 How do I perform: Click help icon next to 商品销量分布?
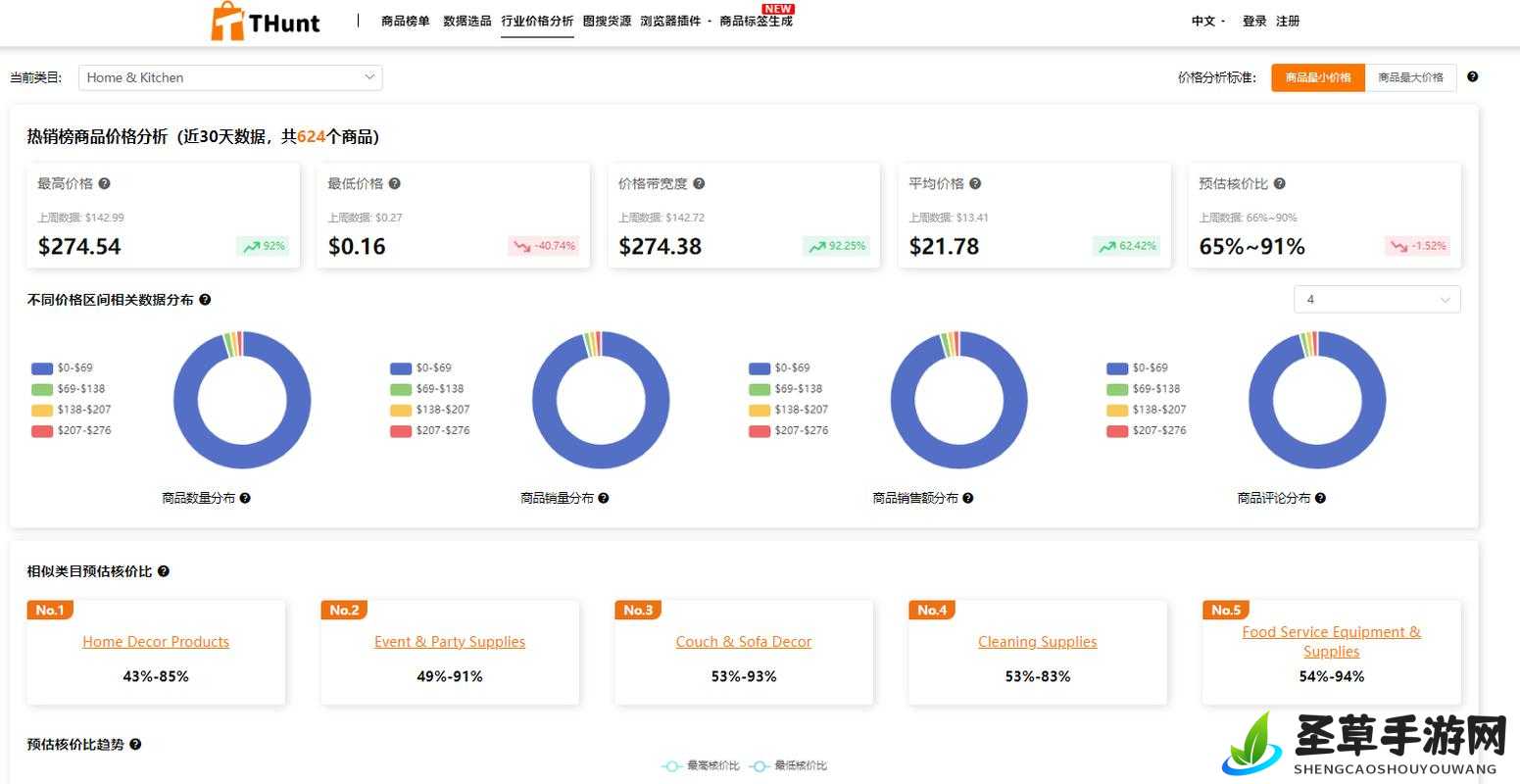(604, 498)
